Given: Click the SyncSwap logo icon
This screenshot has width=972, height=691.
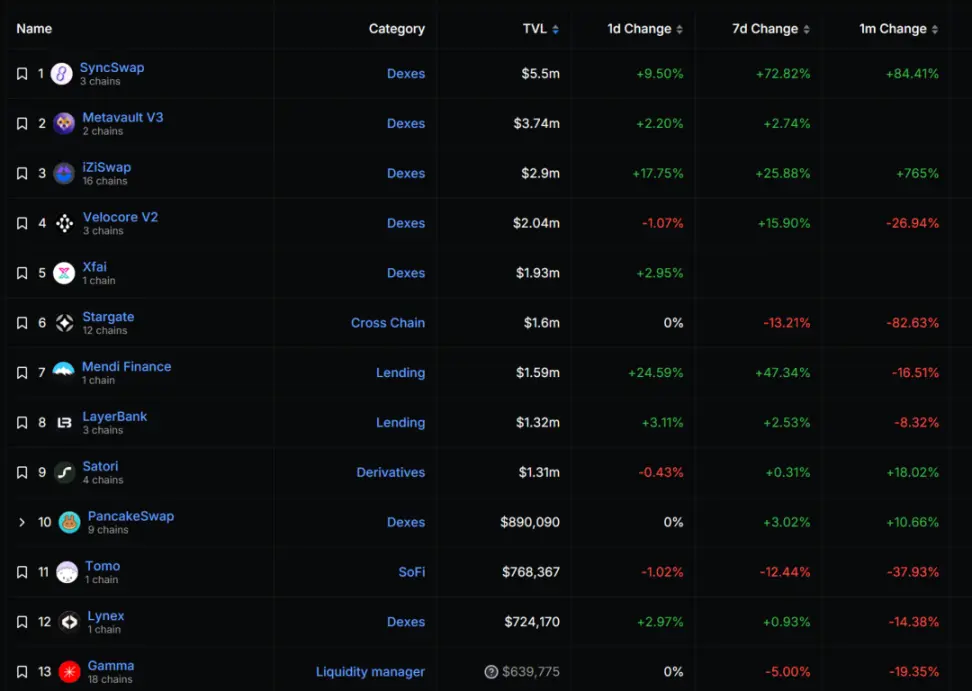Looking at the screenshot, I should (x=61, y=74).
